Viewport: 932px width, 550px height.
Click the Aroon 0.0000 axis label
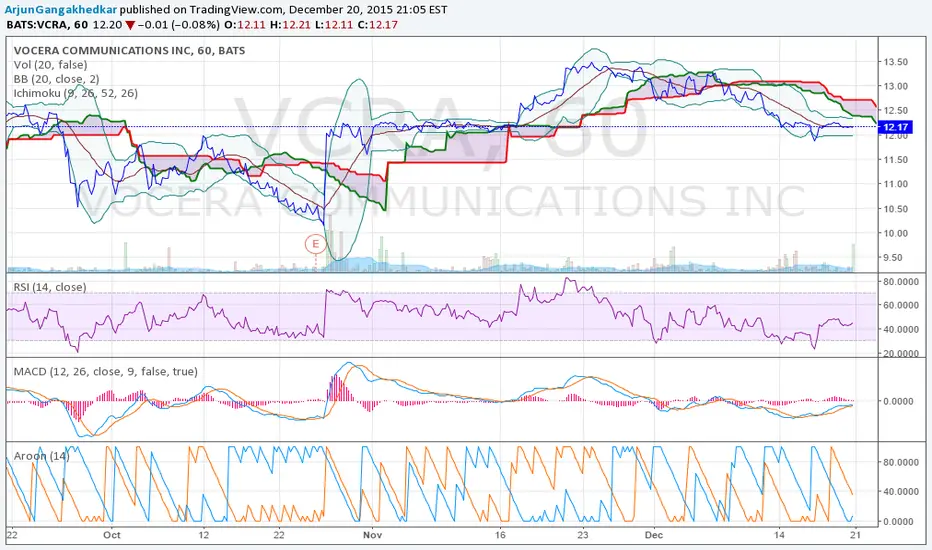click(x=898, y=521)
